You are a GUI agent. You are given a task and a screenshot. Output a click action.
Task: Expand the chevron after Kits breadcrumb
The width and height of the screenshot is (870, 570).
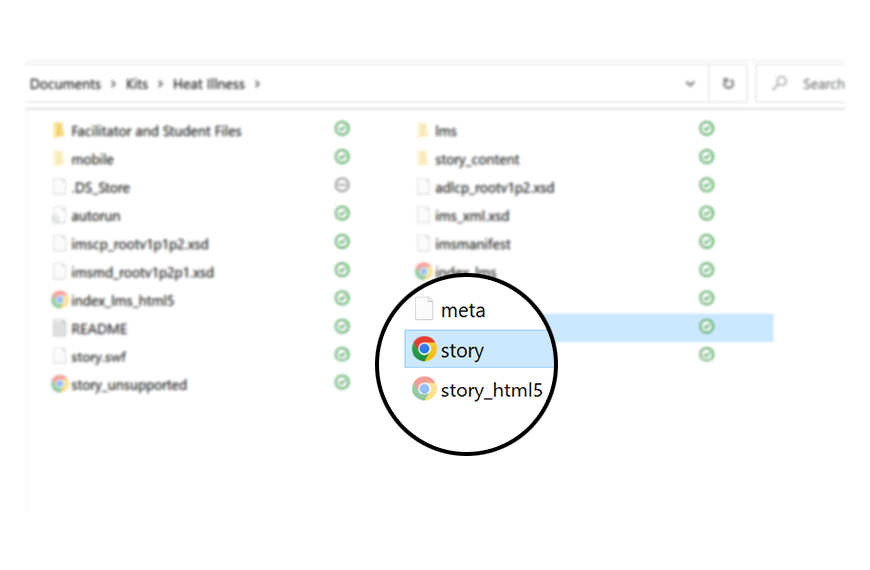tap(160, 84)
